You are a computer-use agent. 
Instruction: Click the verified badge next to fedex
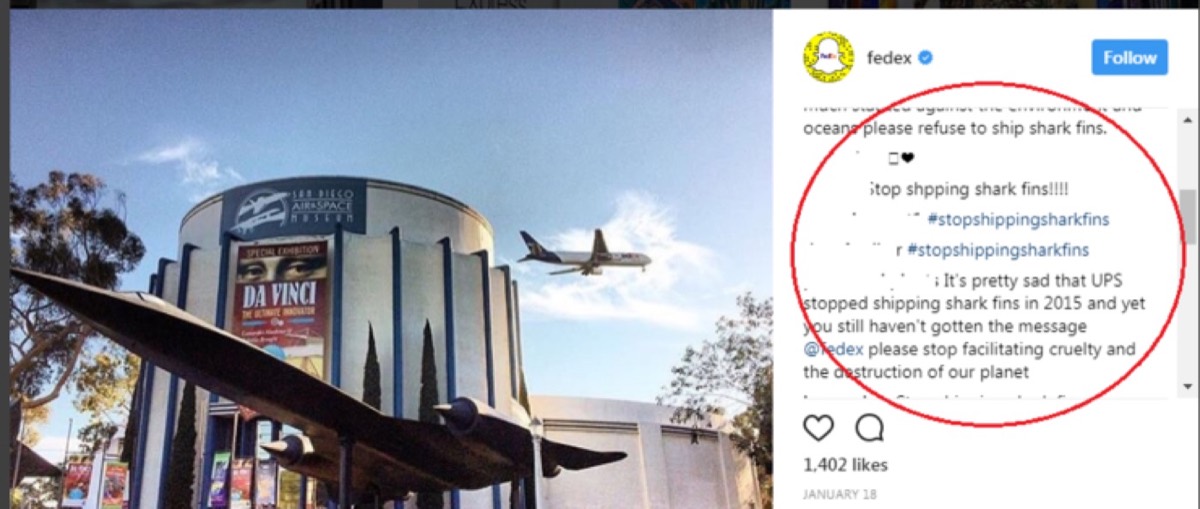click(x=926, y=58)
